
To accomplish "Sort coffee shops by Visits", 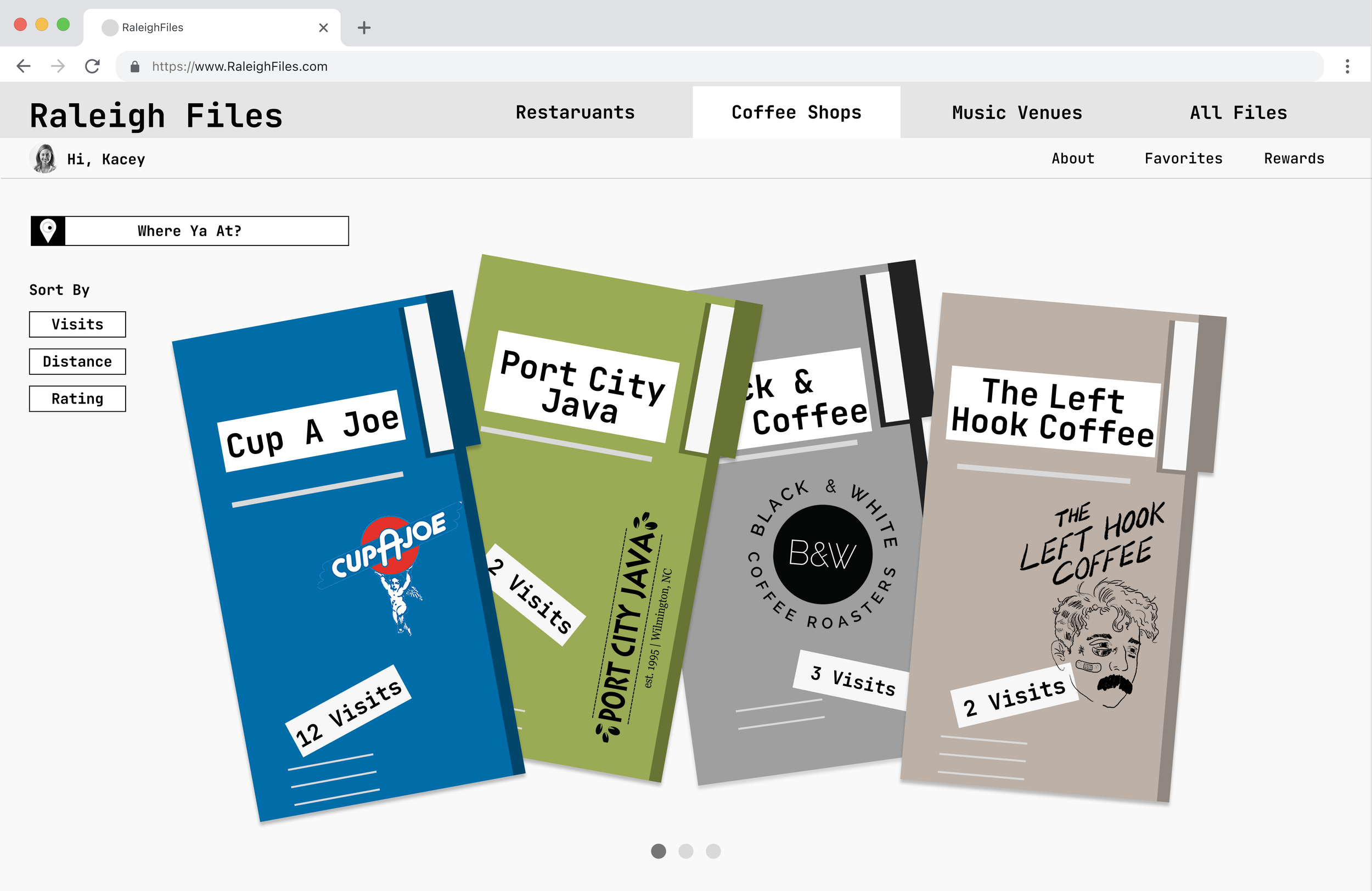I will (77, 324).
